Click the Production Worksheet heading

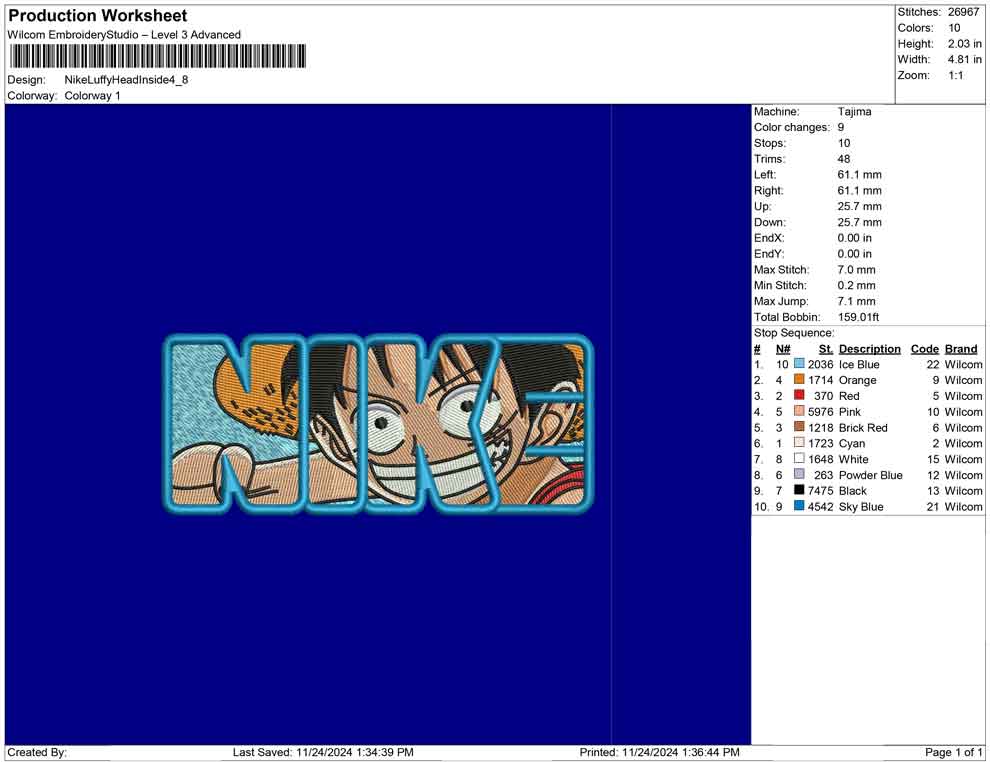coord(97,16)
